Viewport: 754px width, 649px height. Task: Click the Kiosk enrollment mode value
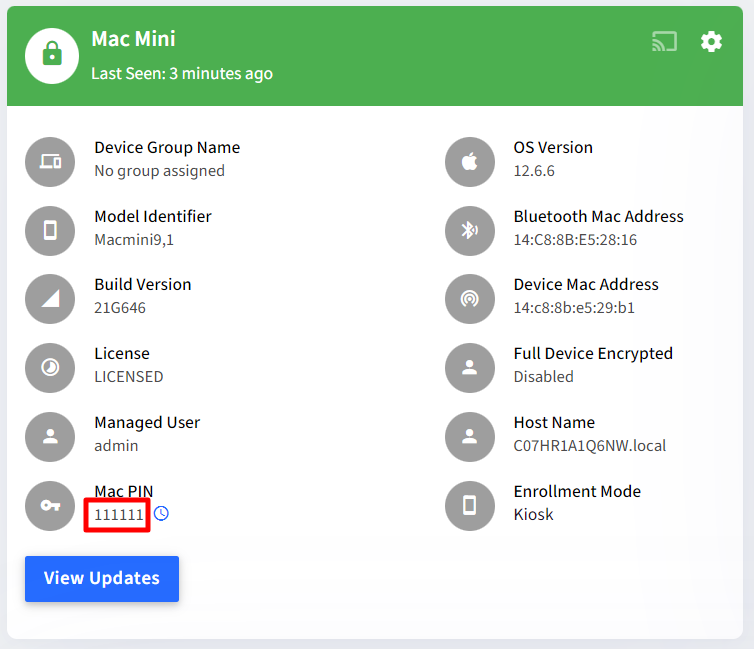pyautogui.click(x=533, y=514)
